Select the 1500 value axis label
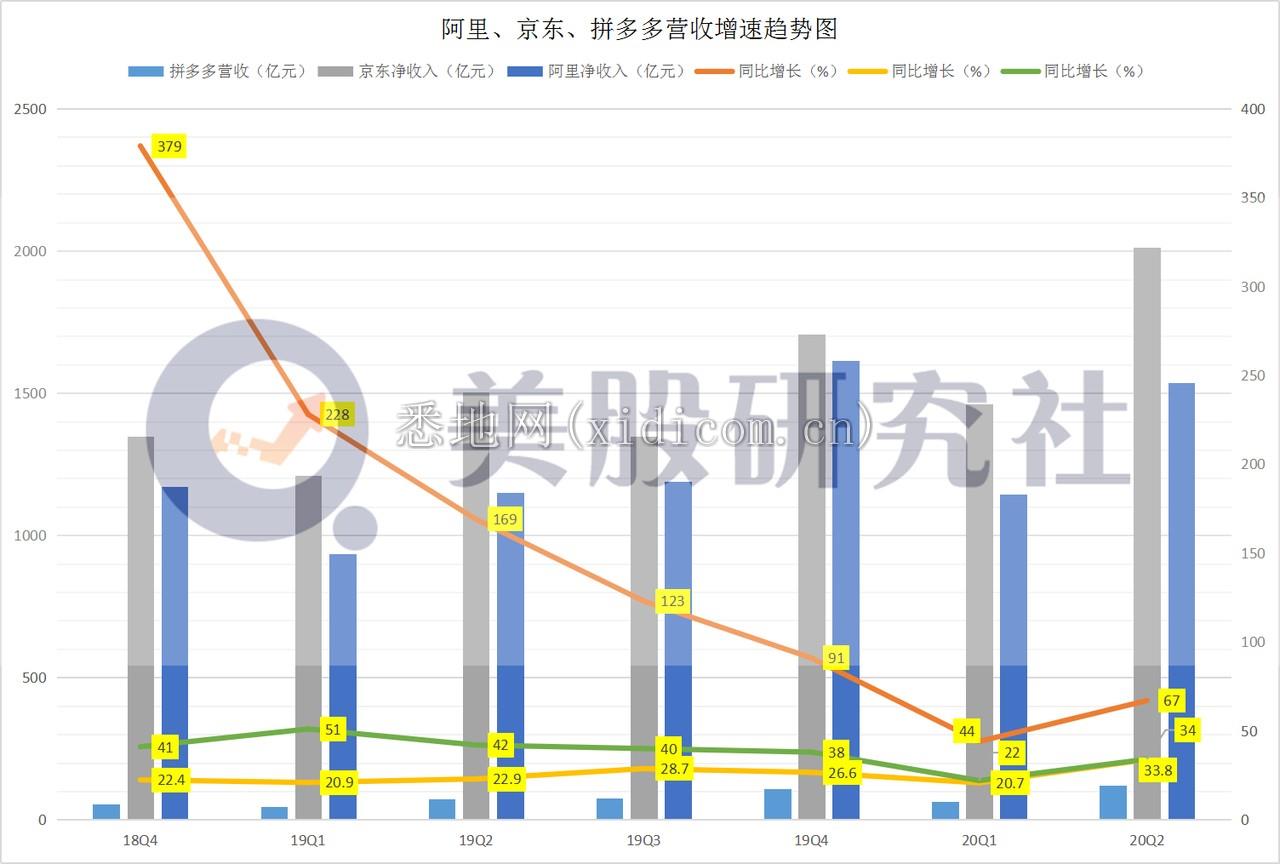Viewport: 1280px width, 864px height. click(30, 393)
